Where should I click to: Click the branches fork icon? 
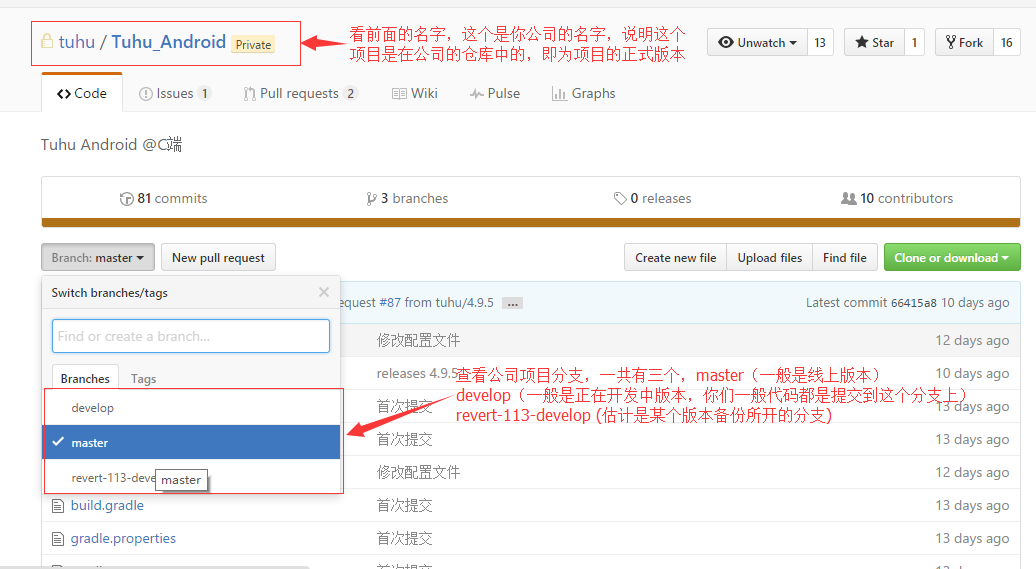[371, 199]
